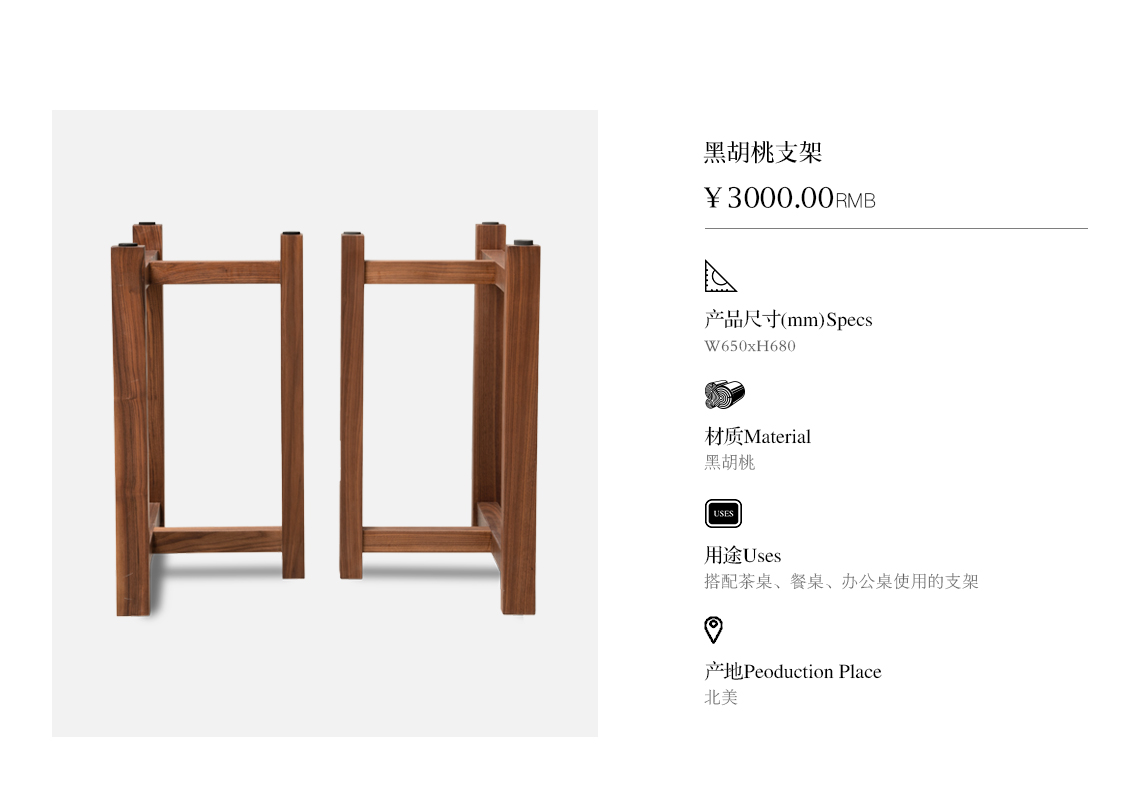Click the ¥3000.00 price text
Viewport: 1140px width, 807px height.
(768, 198)
